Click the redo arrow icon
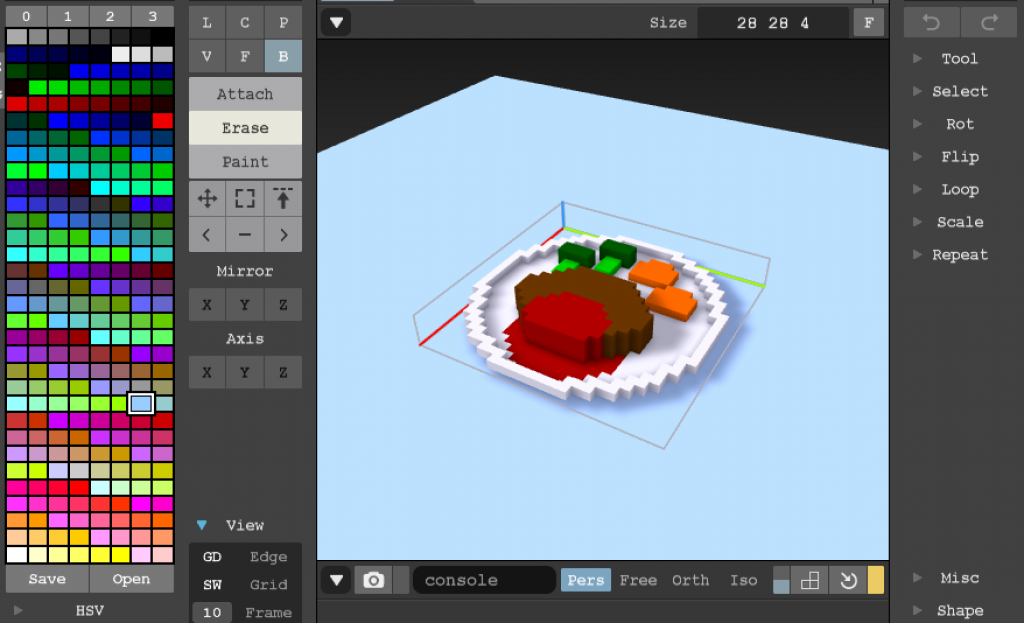Image resolution: width=1024 pixels, height=623 pixels. [x=988, y=22]
